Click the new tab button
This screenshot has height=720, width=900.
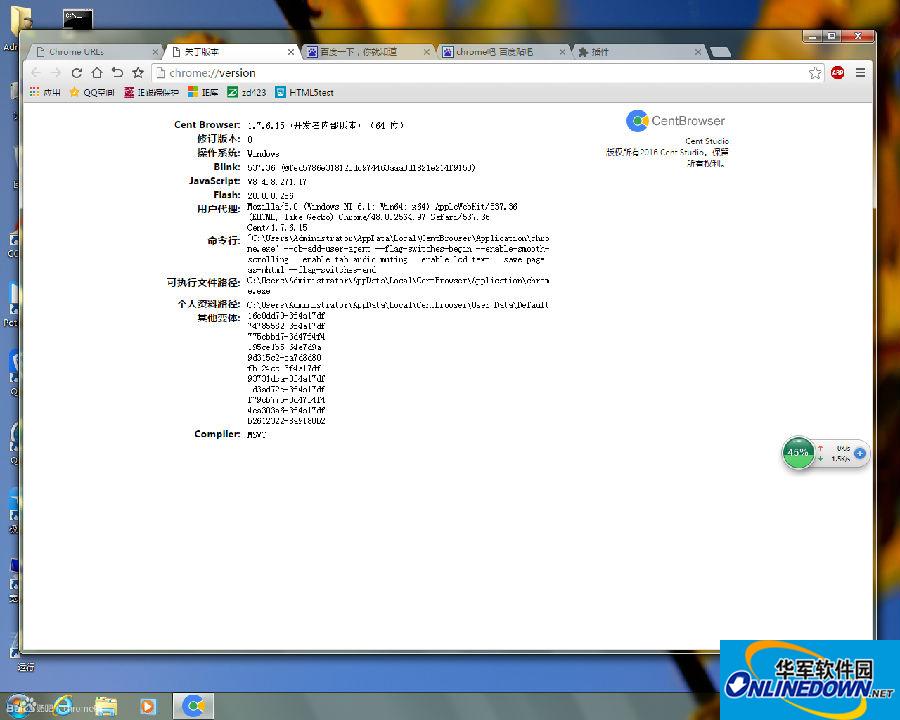[x=720, y=51]
